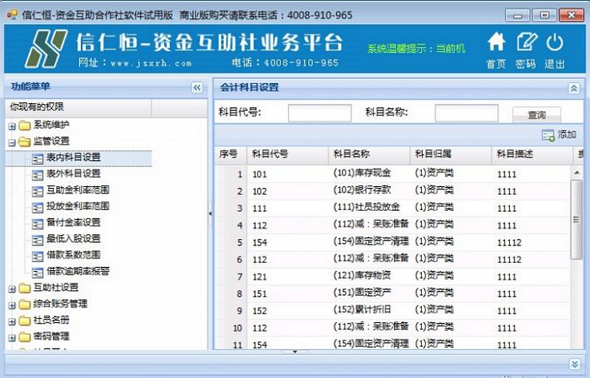The width and height of the screenshot is (590, 378).
Task: Click row 5 科目描述 value 11112
Action: pyautogui.click(x=509, y=243)
